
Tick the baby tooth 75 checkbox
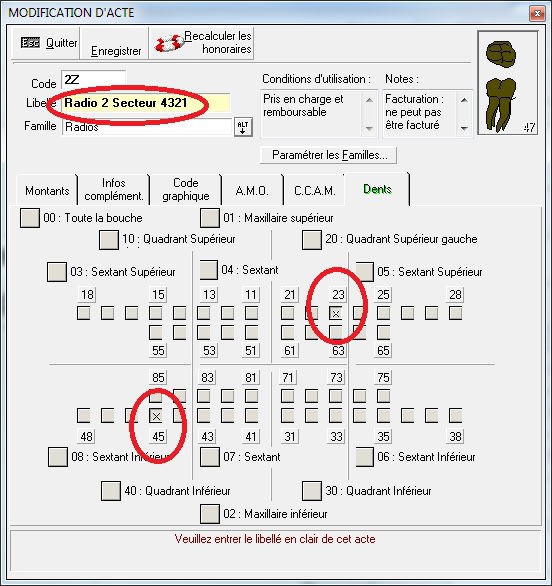(x=383, y=396)
